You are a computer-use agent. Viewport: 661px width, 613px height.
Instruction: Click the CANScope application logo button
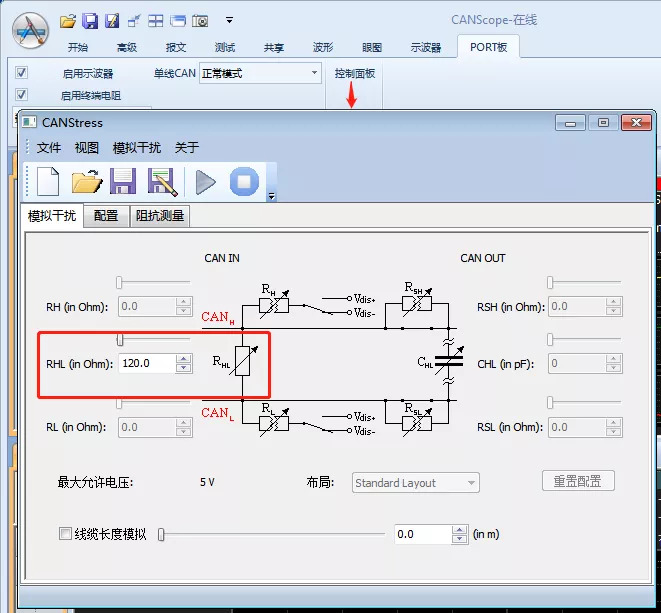29,29
